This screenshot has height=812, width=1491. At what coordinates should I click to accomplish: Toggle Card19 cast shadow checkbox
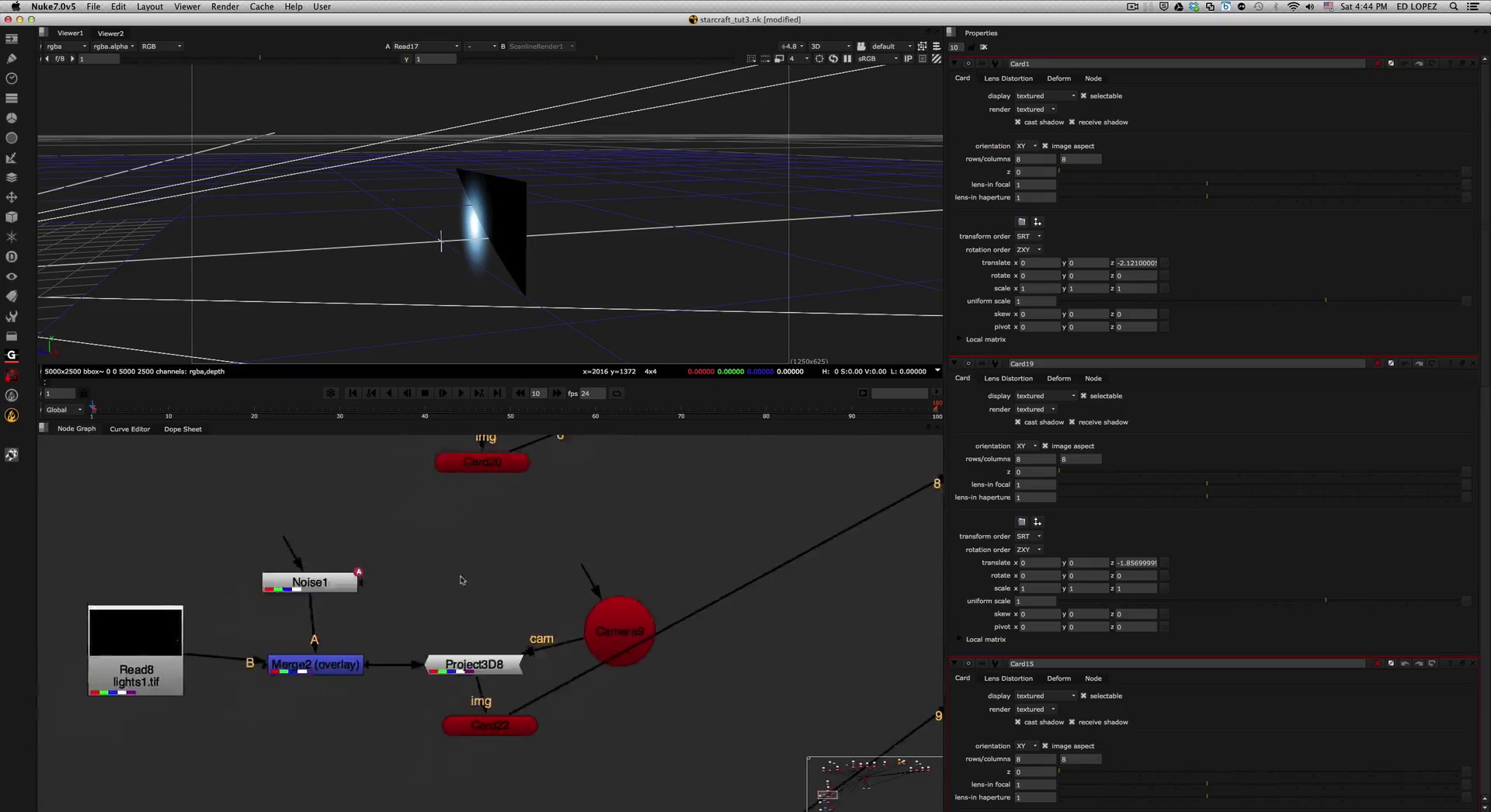(x=1017, y=422)
